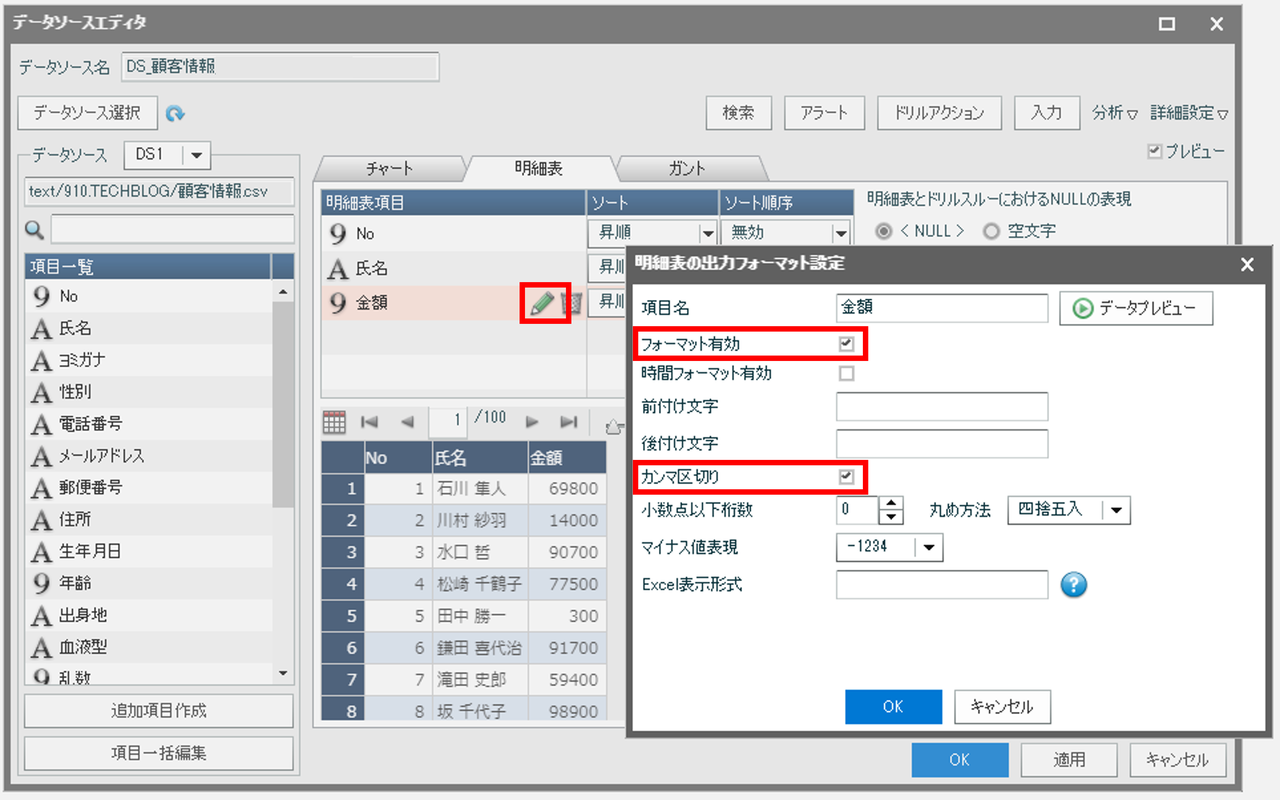Screen dimensions: 1280x800
Task: Click the blue refresh icon beside データソース選択
Action: pyautogui.click(x=176, y=114)
